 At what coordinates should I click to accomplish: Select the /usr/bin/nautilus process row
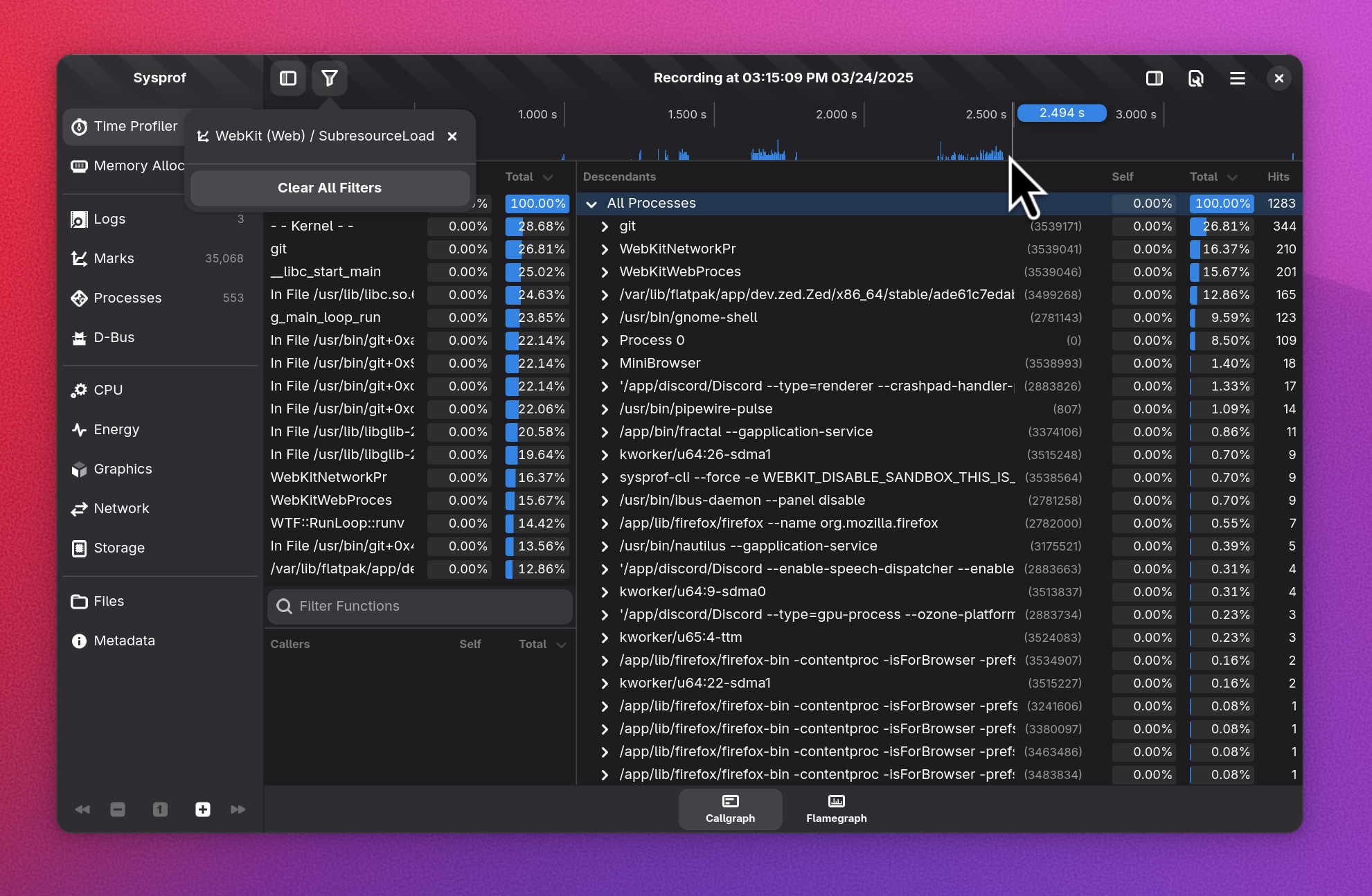point(940,546)
